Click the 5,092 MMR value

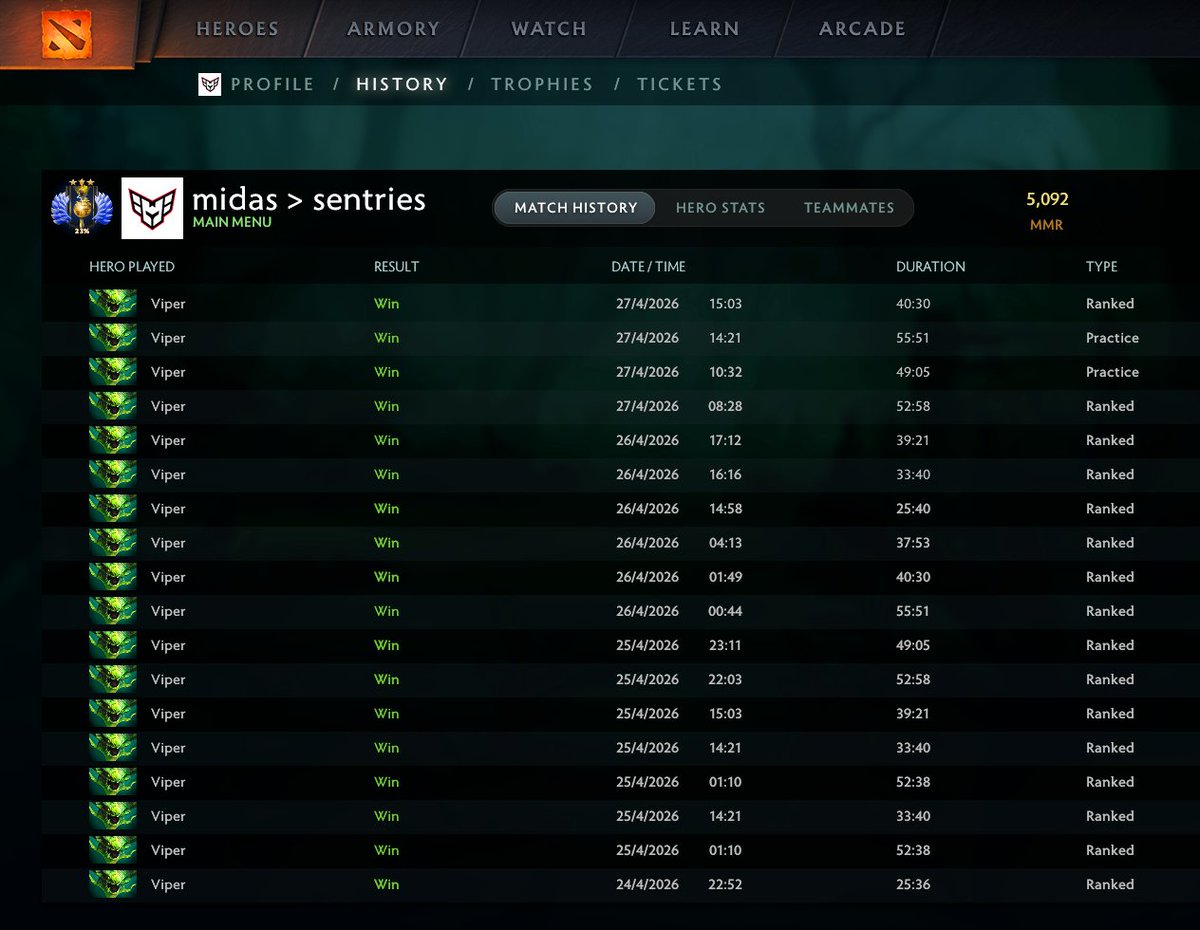click(x=1047, y=199)
